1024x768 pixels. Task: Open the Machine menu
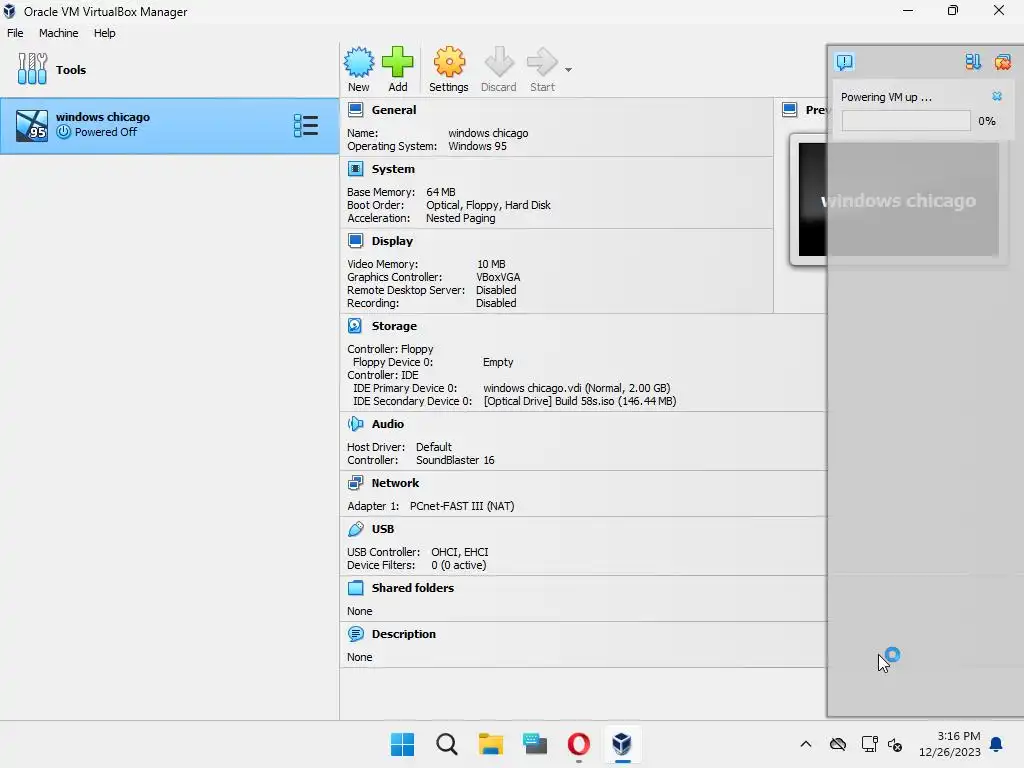58,33
